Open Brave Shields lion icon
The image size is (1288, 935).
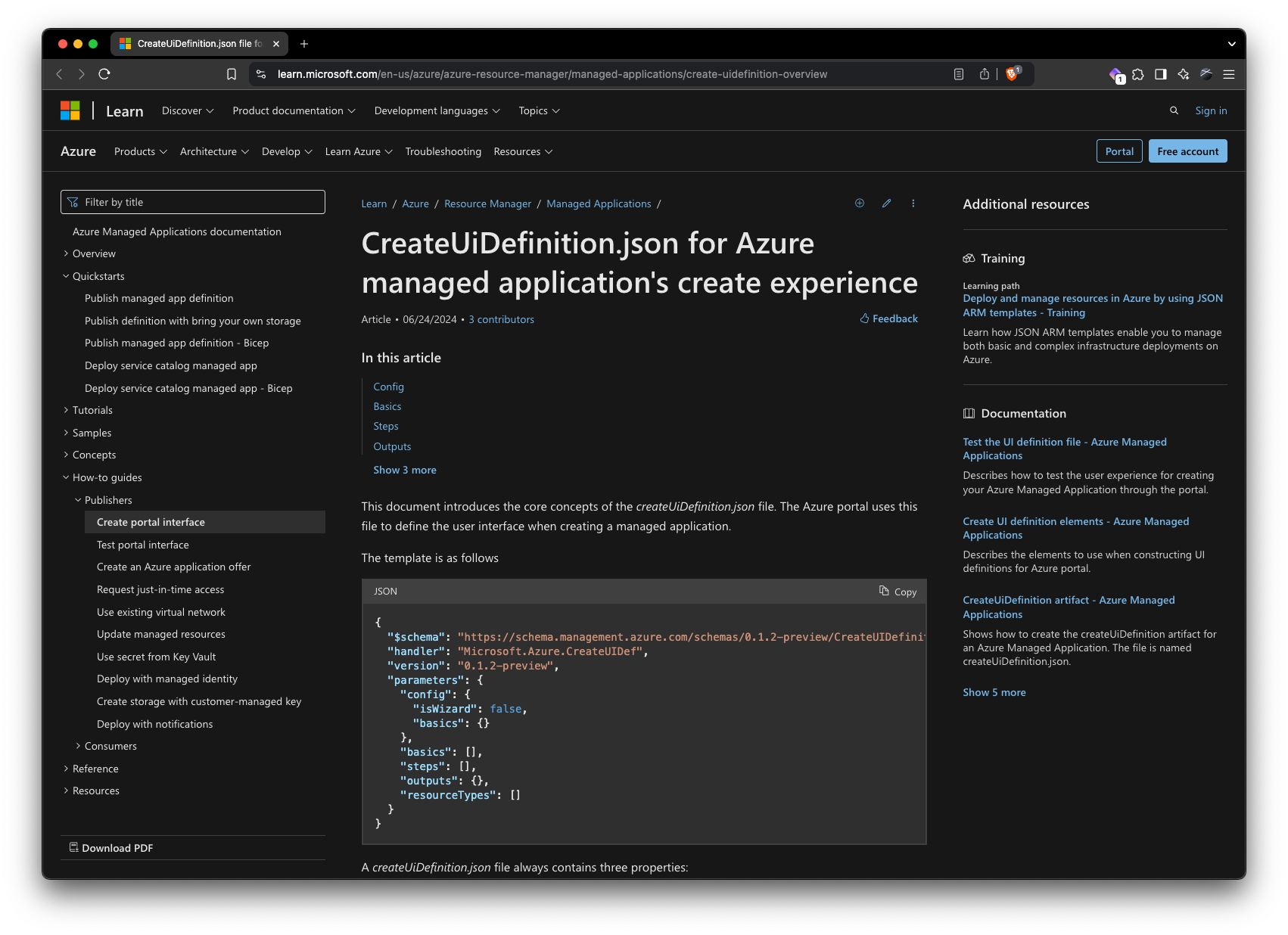(1013, 73)
